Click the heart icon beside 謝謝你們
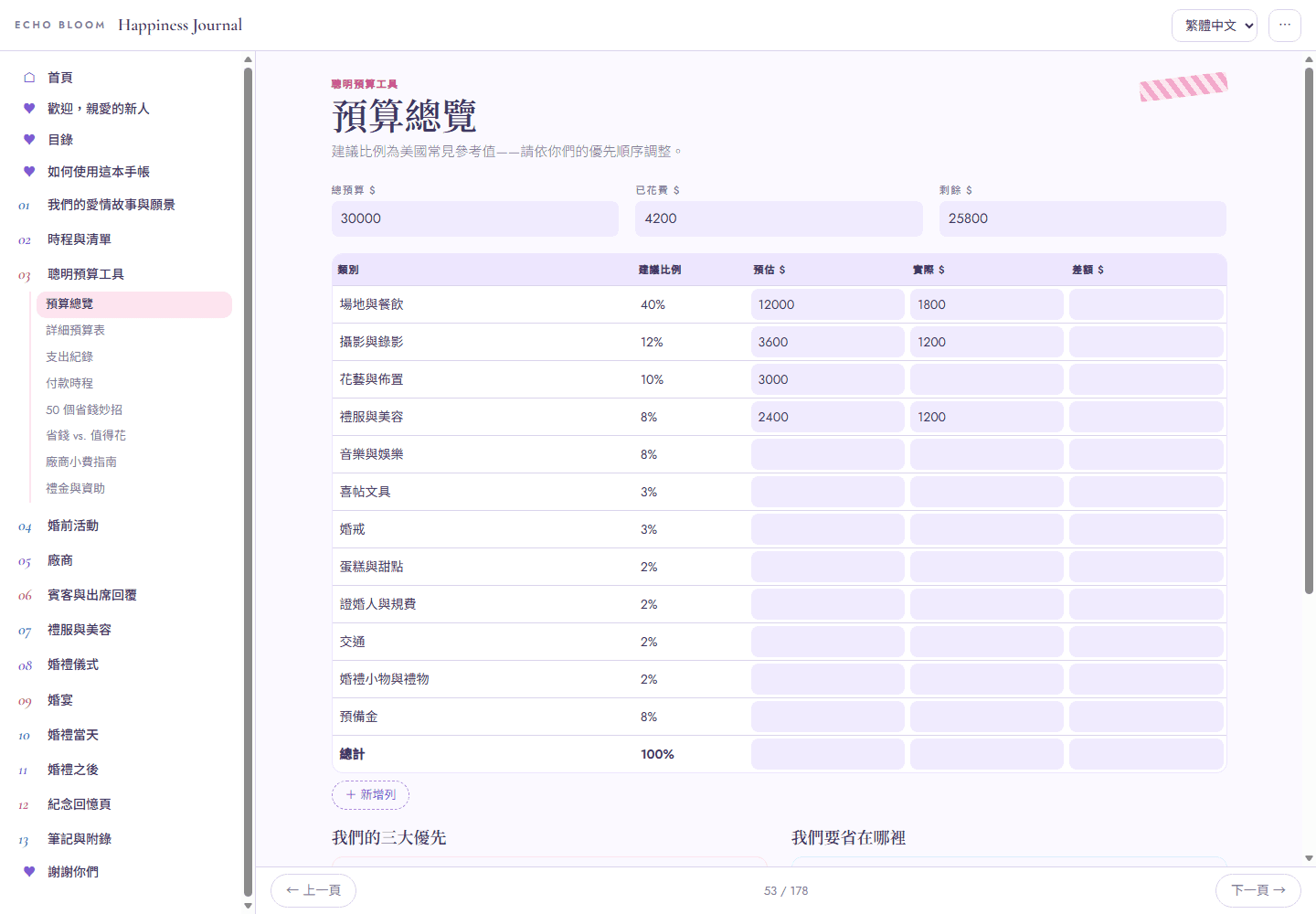Viewport: 1316px width, 914px height. (29, 872)
